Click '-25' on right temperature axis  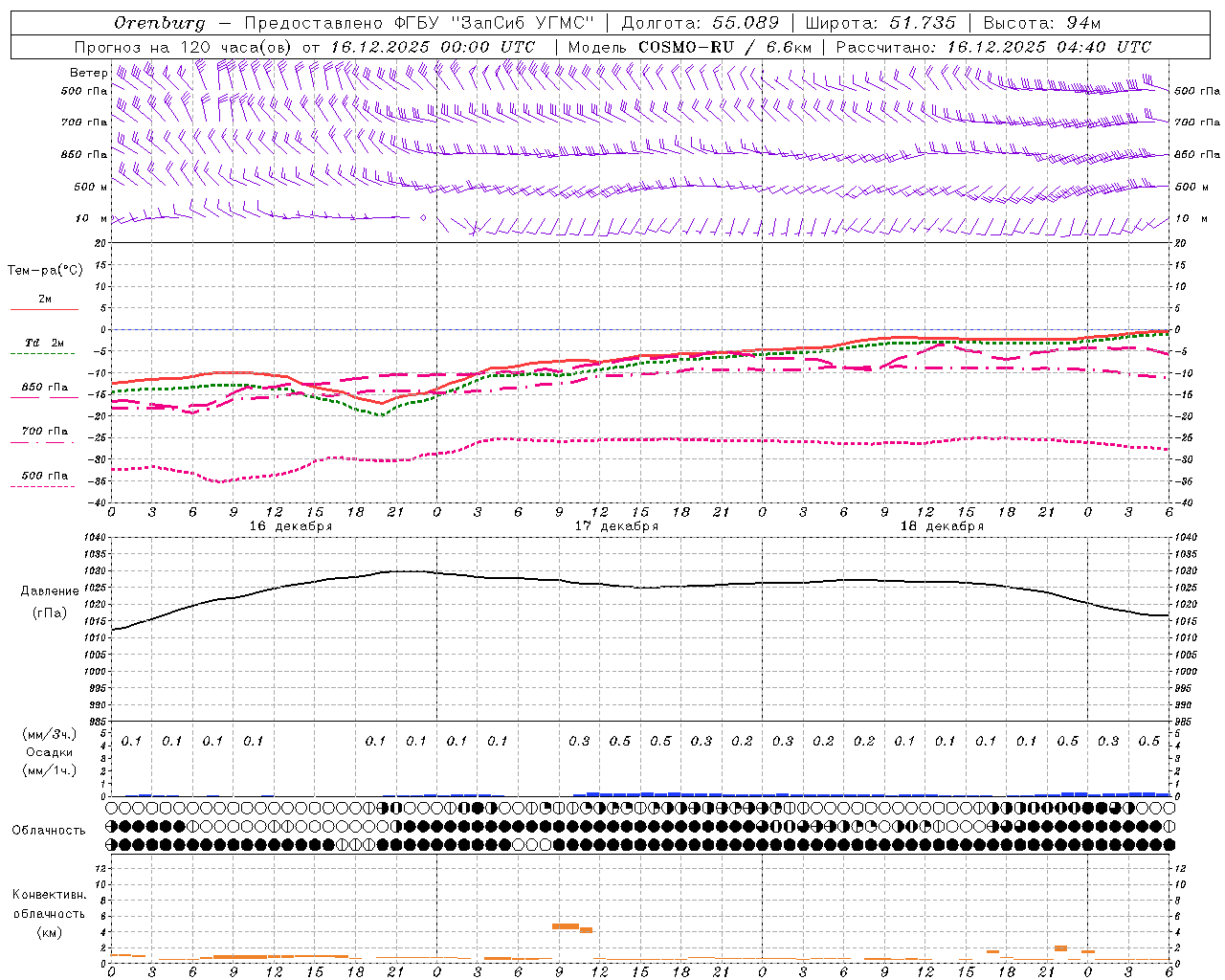1185,438
